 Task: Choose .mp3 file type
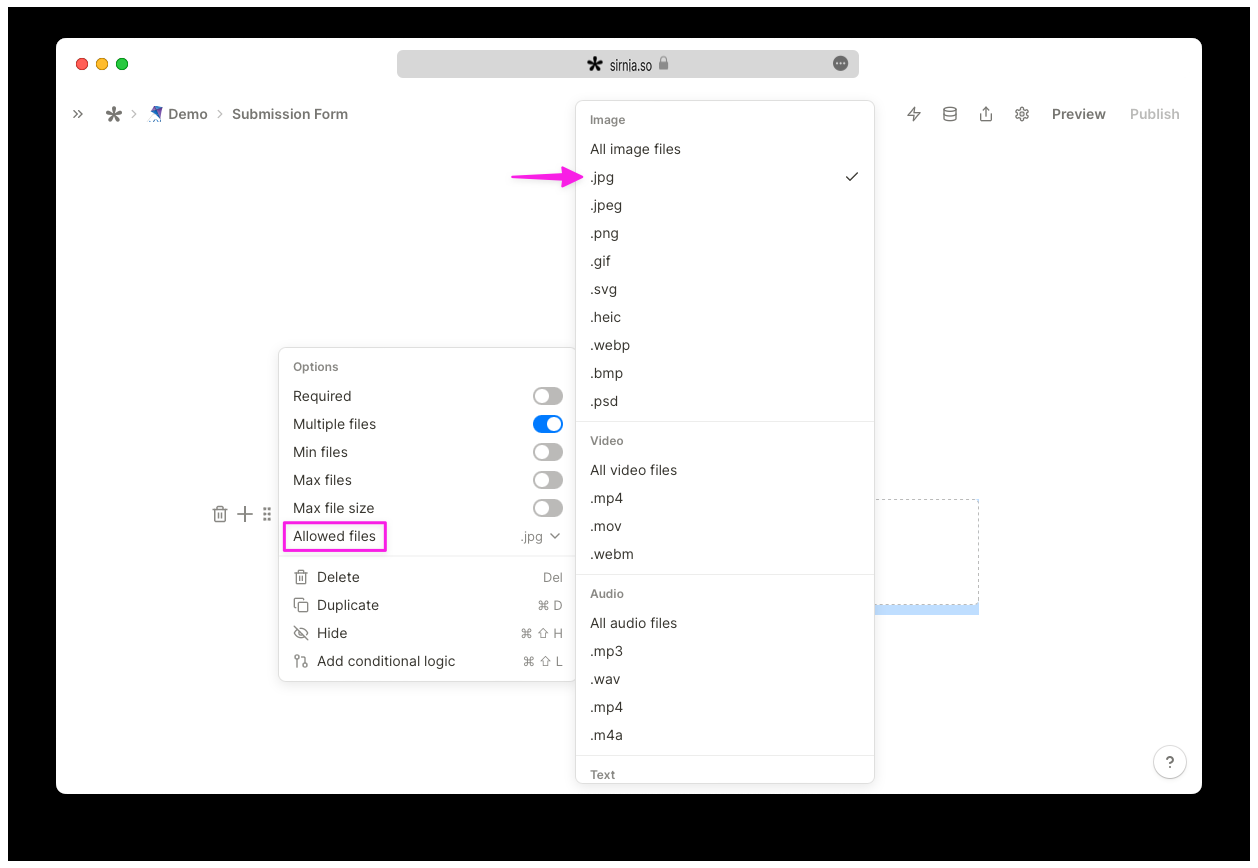click(x=725, y=651)
